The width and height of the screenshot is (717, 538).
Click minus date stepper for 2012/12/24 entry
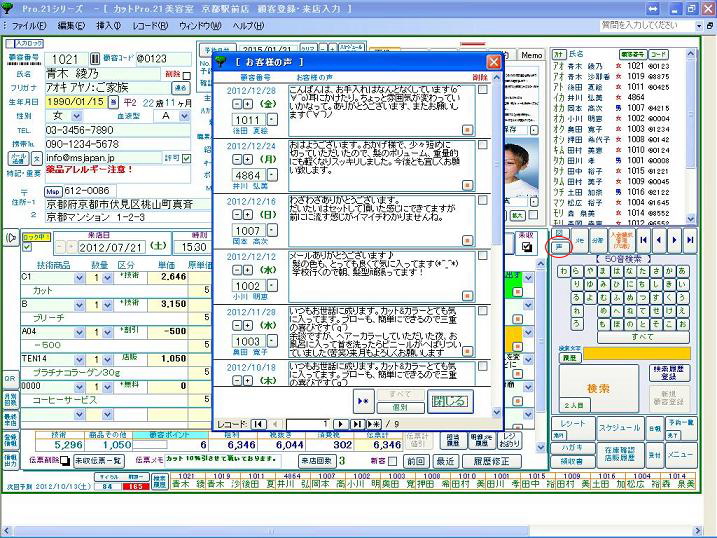point(237,160)
